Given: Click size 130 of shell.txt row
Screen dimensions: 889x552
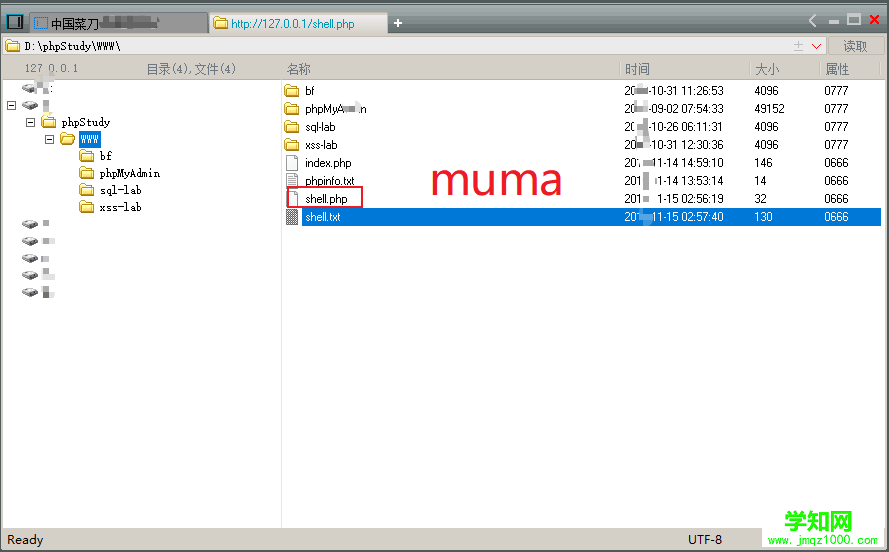Looking at the screenshot, I should click(763, 217).
